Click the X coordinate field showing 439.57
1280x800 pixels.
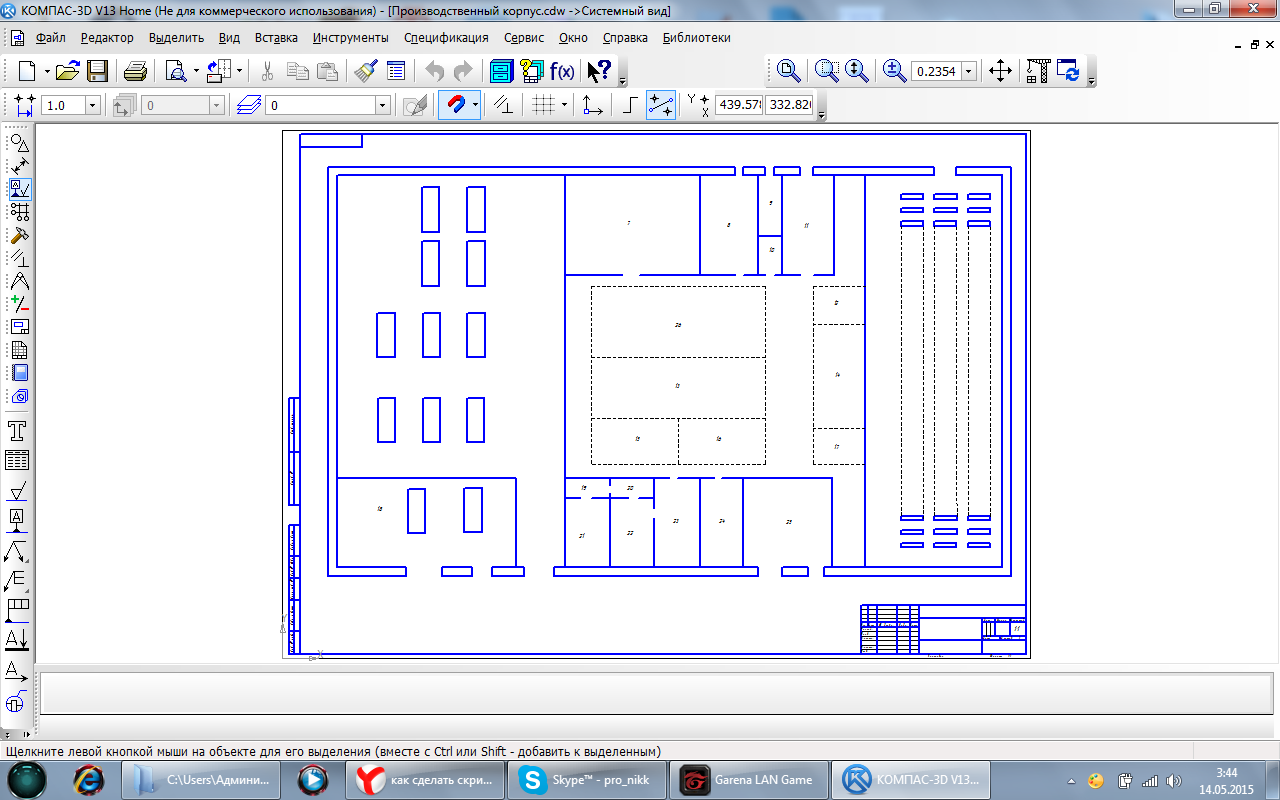(x=739, y=105)
